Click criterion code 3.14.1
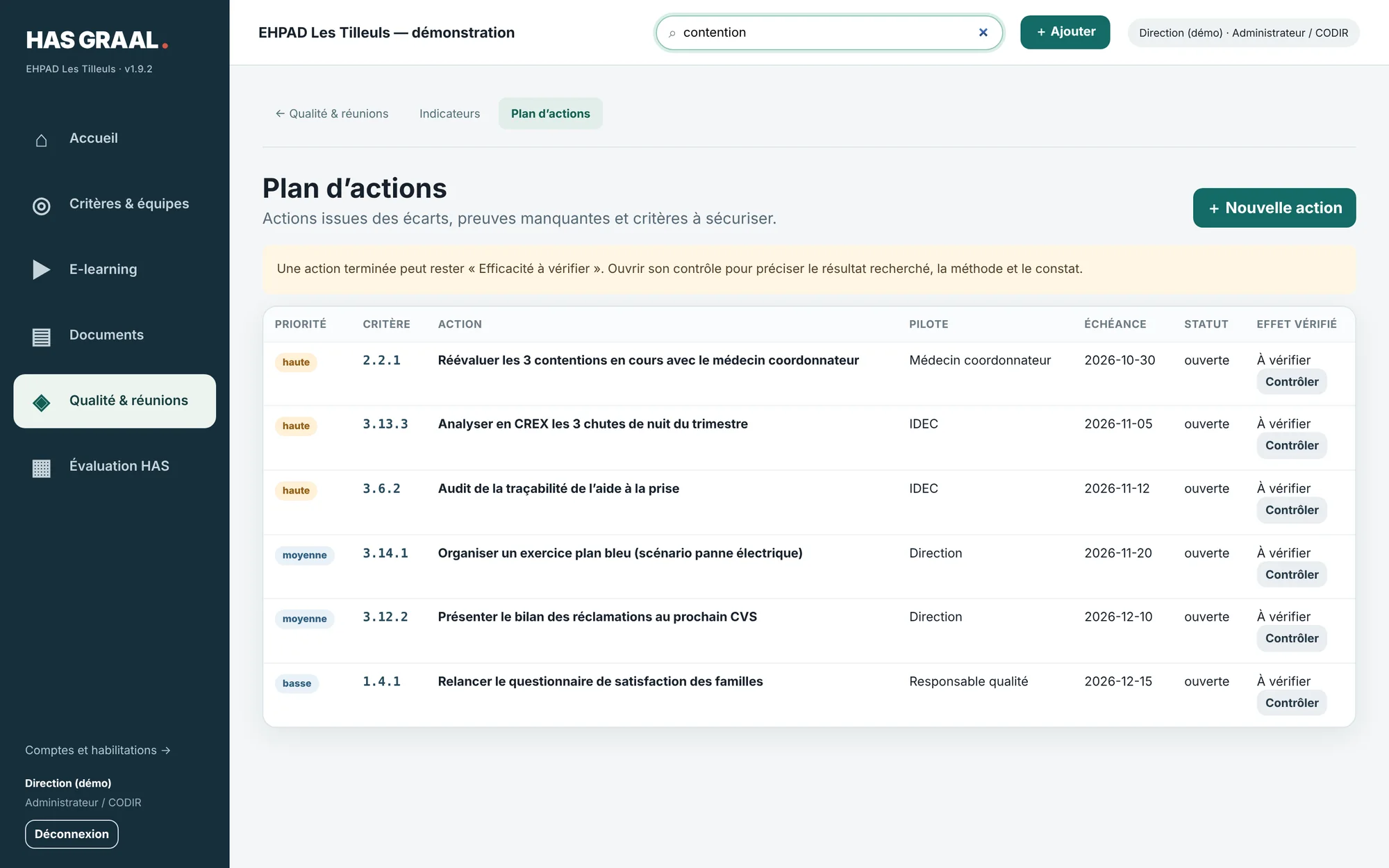The image size is (1389, 868). click(x=385, y=553)
